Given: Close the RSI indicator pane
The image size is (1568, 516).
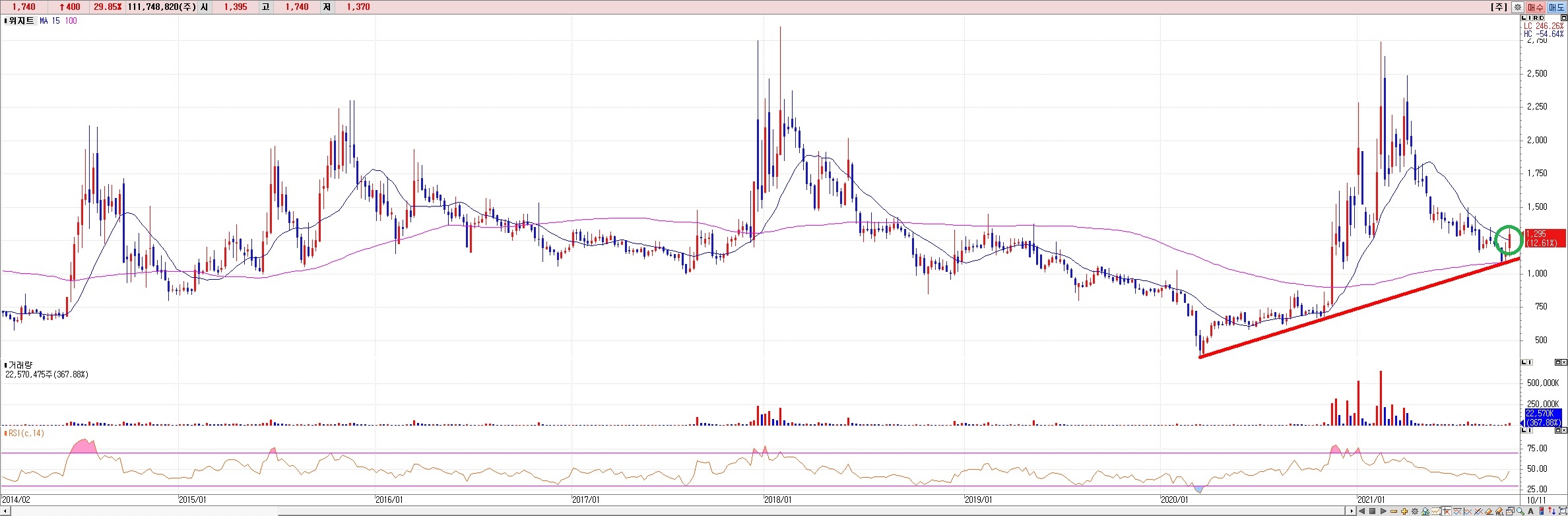Looking at the screenshot, I should [x=1564, y=430].
